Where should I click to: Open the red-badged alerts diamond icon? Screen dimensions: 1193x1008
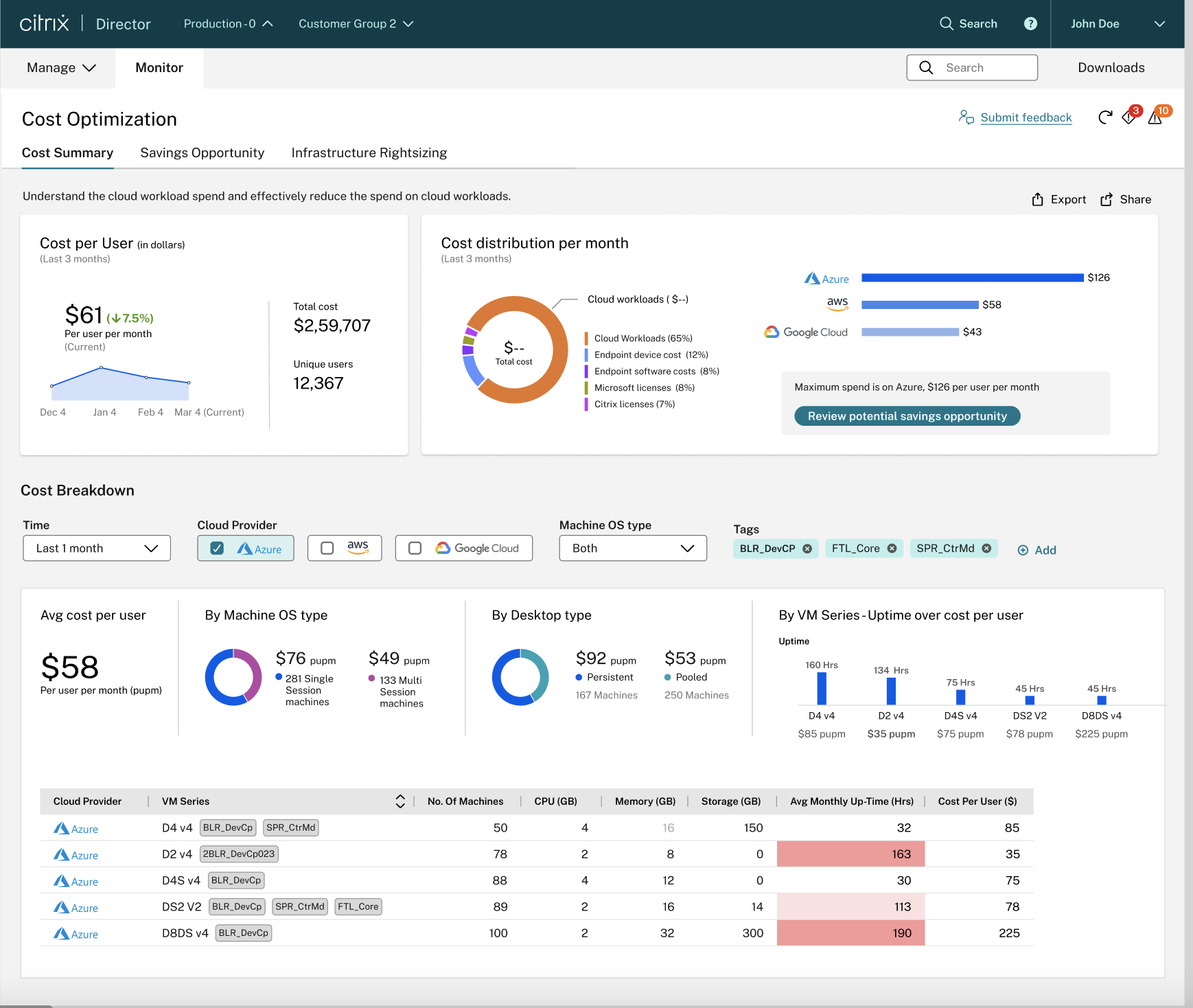(x=1128, y=117)
